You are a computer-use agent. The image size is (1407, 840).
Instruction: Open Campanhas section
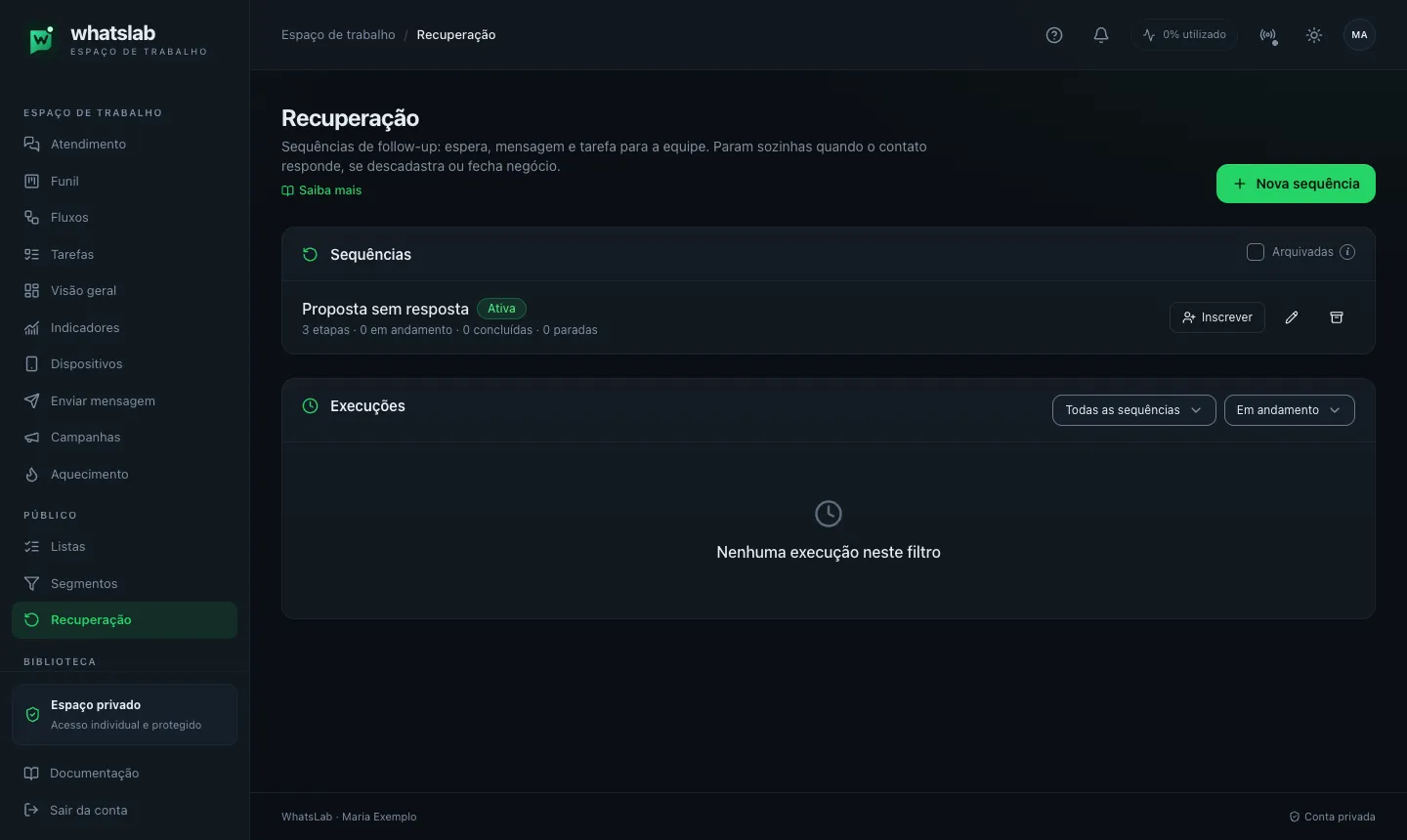click(124, 438)
